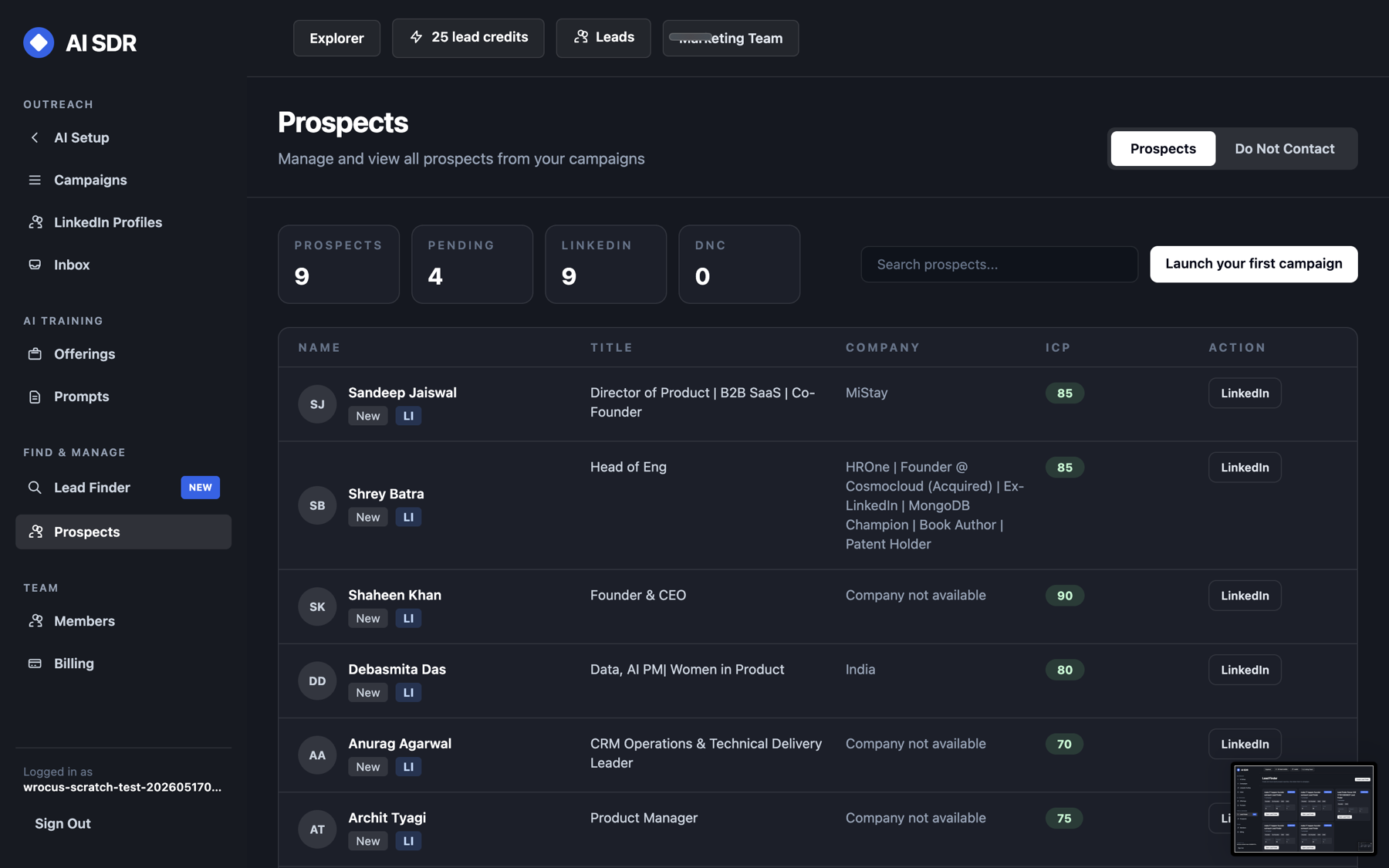Click the Offerings briefcase icon
This screenshot has height=868, width=1389.
click(x=35, y=354)
